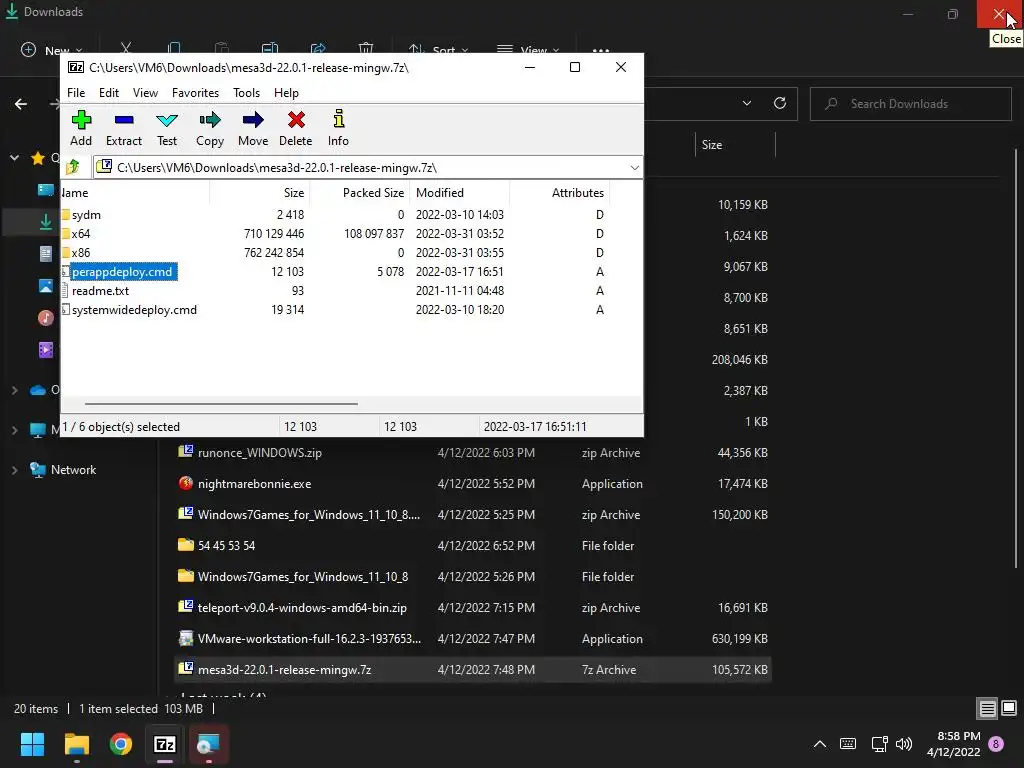Image resolution: width=1024 pixels, height=768 pixels.
Task: Select perappdeploy.cmd file
Action: point(121,272)
